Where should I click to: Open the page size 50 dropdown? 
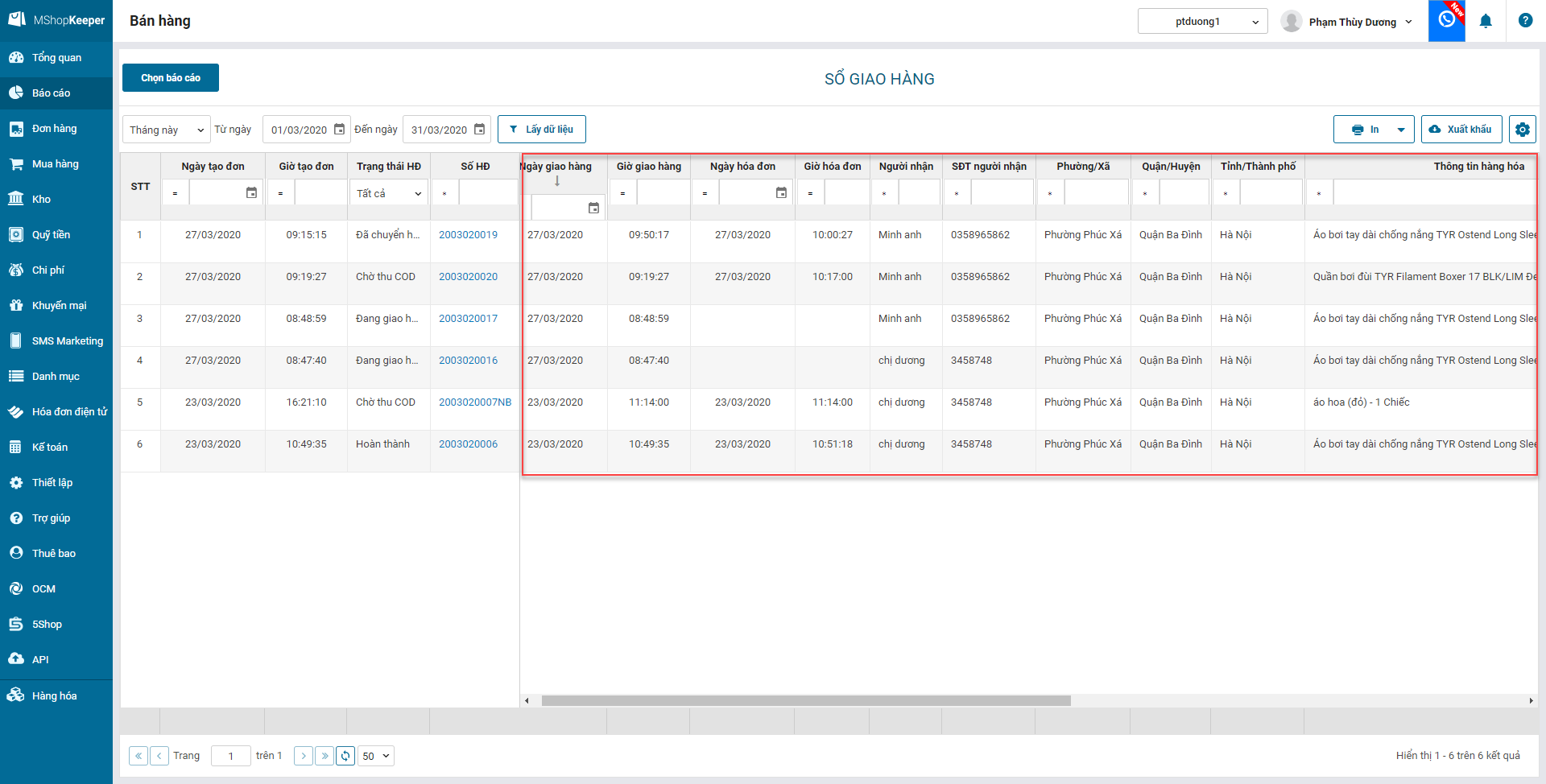(x=376, y=756)
